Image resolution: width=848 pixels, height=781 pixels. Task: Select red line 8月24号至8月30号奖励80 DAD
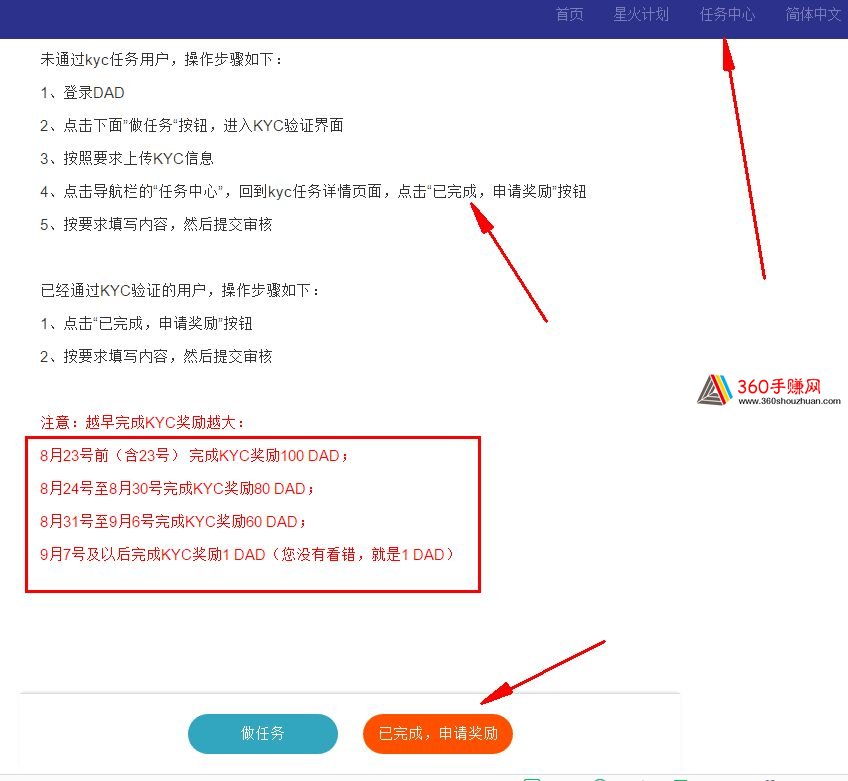177,489
